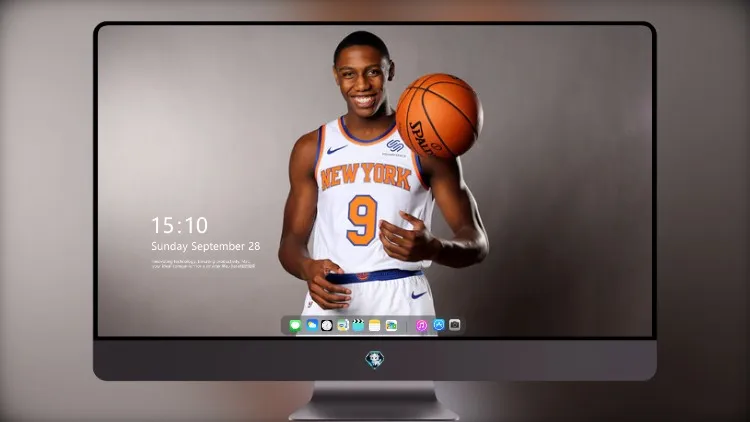The width and height of the screenshot is (750, 422).
Task: Launch the Weather app from the dock
Action: (x=312, y=325)
